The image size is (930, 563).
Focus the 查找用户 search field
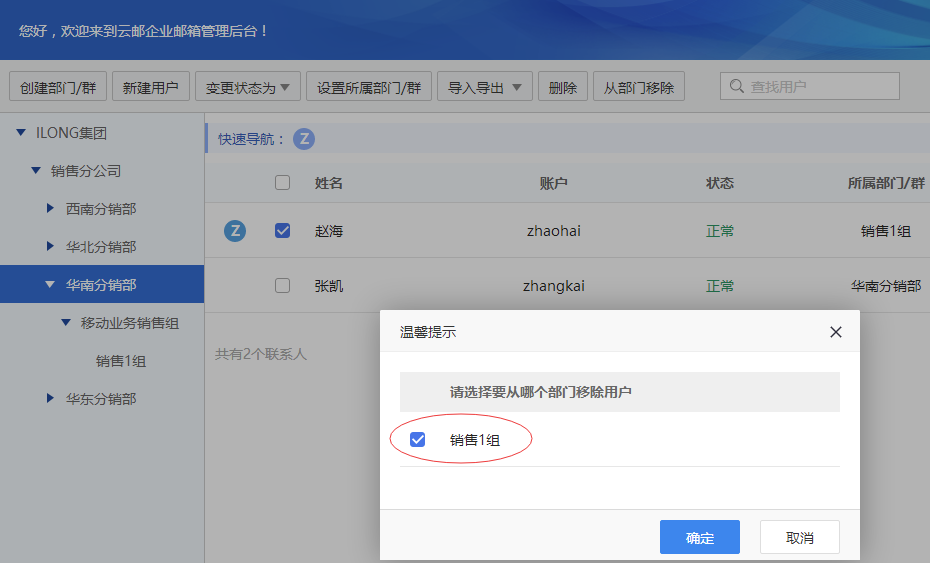(x=810, y=87)
